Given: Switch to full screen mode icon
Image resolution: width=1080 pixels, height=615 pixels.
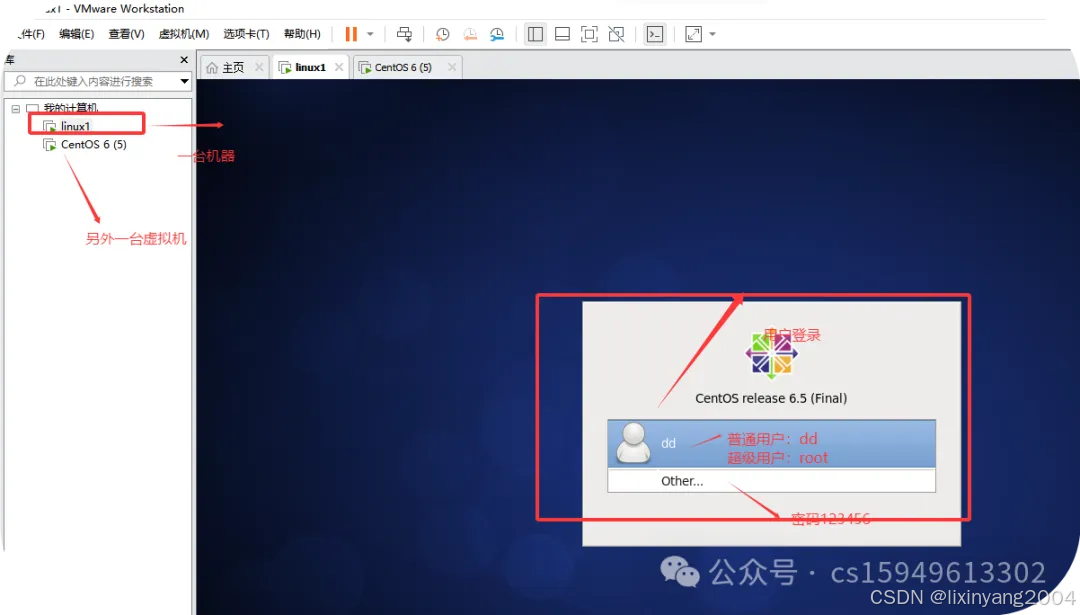Looking at the screenshot, I should 589,34.
